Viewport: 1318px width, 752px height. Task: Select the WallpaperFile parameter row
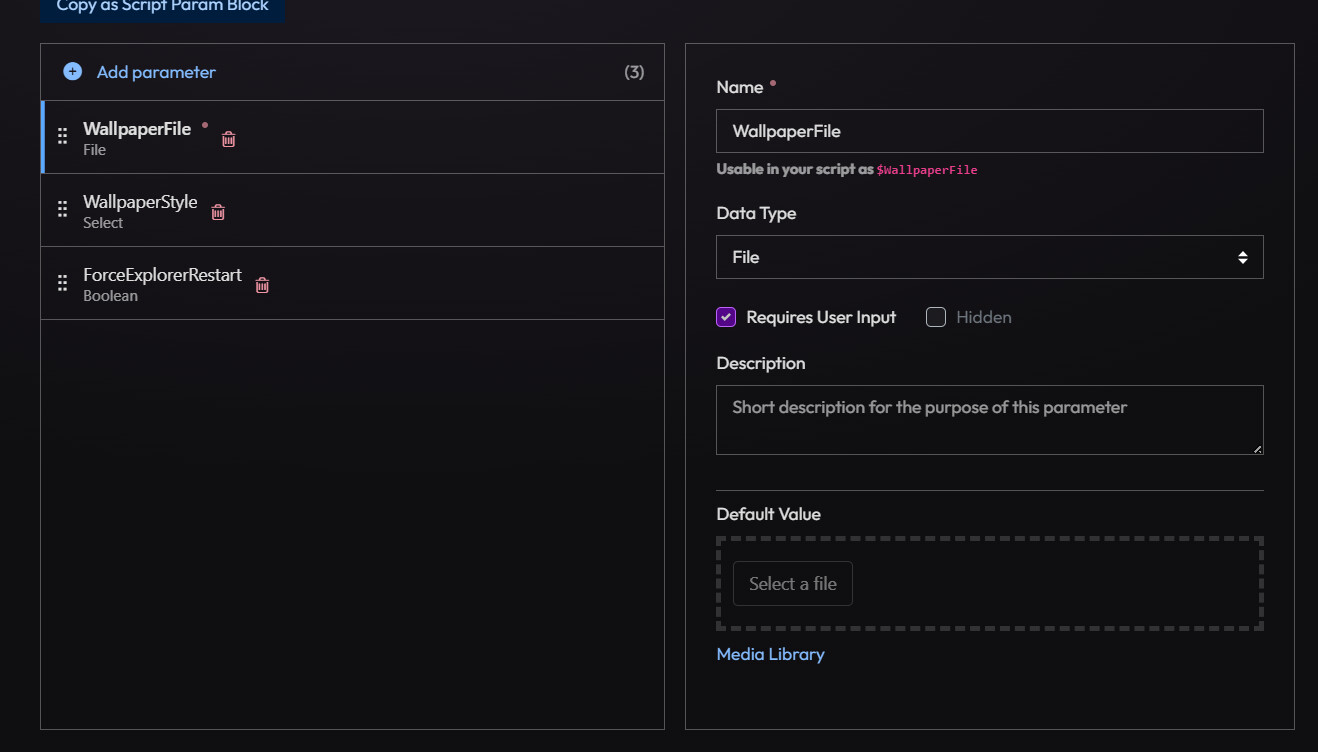pyautogui.click(x=353, y=137)
